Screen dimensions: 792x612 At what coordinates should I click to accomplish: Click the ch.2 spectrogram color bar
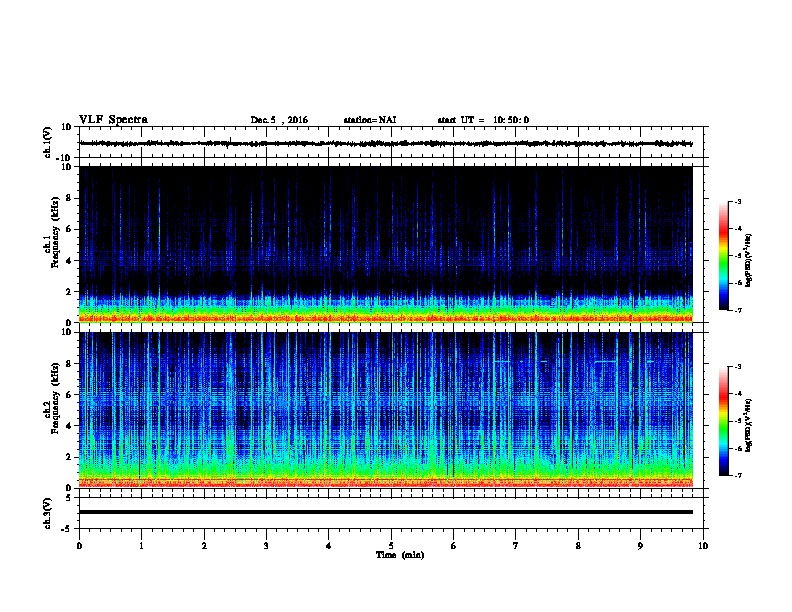pyautogui.click(x=723, y=421)
